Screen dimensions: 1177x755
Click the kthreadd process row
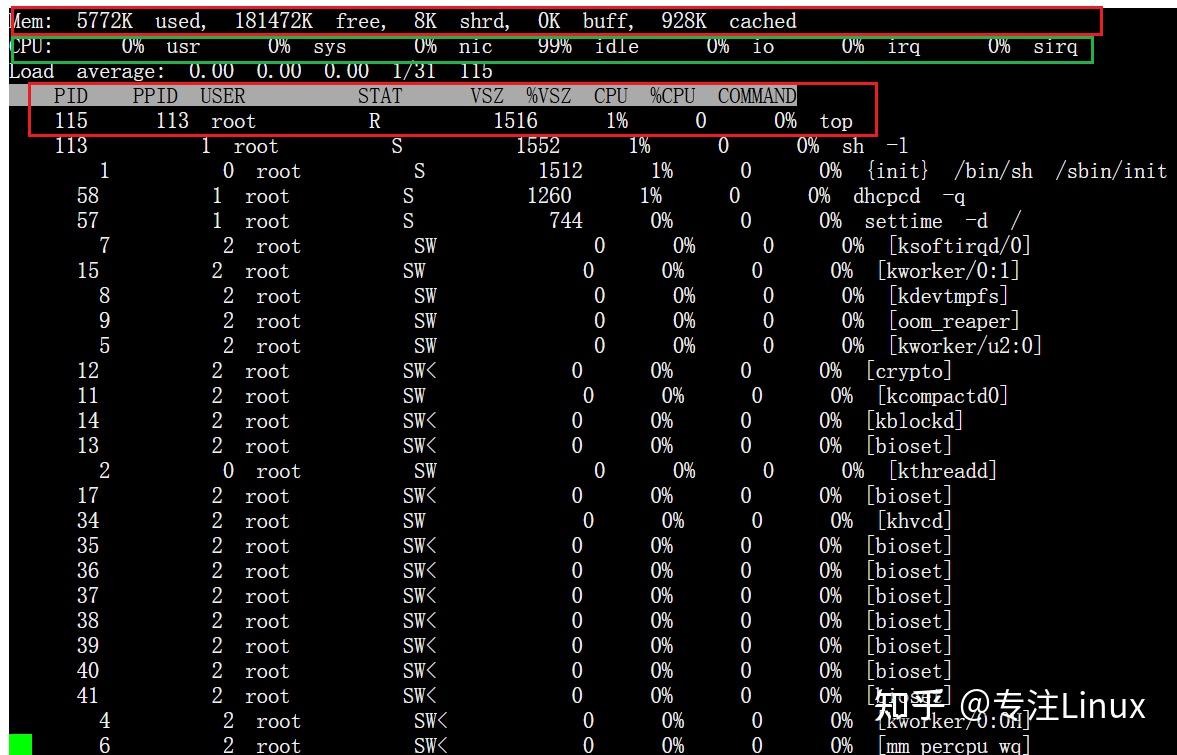440,471
